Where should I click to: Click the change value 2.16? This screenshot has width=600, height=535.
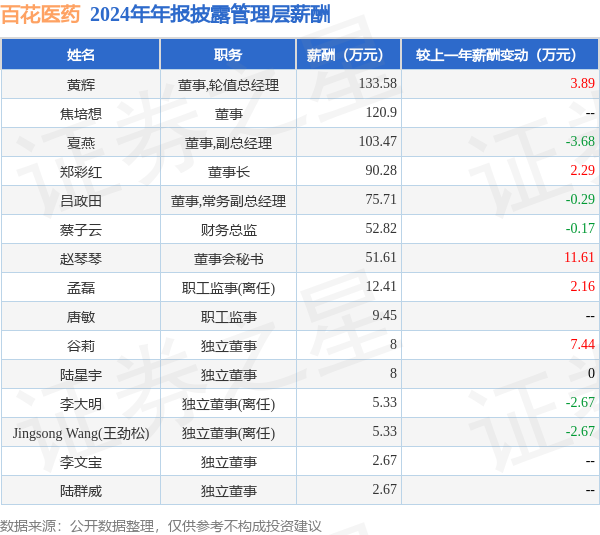(582, 287)
